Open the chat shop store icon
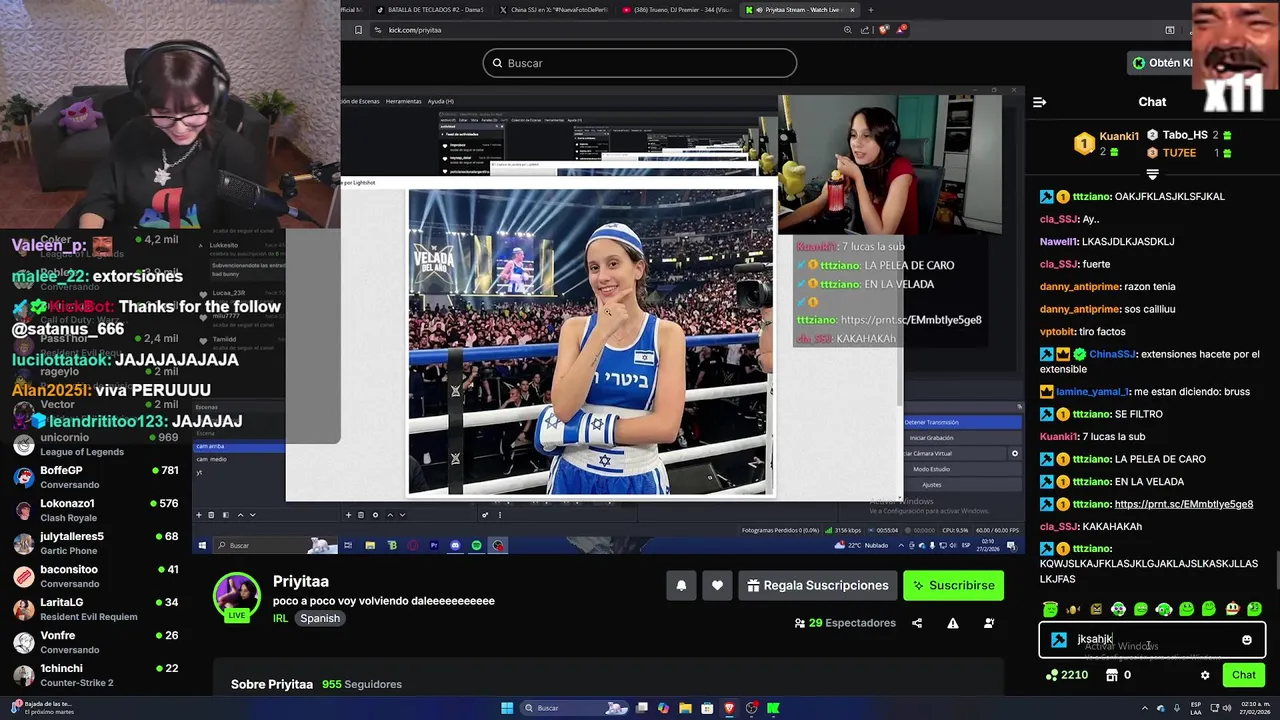Image resolution: width=1280 pixels, height=720 pixels. (1112, 675)
